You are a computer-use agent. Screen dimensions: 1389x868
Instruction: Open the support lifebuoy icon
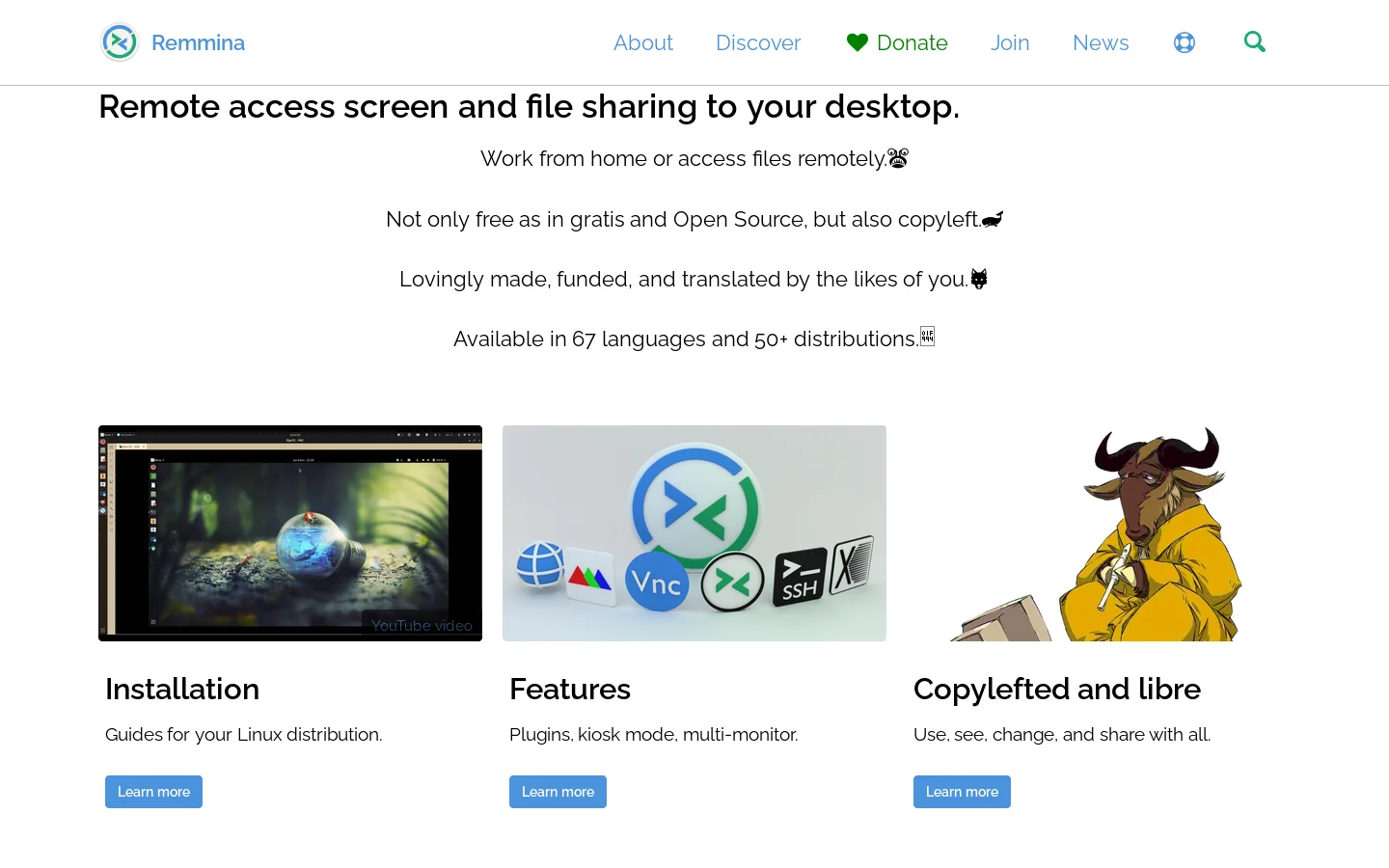pos(1185,42)
